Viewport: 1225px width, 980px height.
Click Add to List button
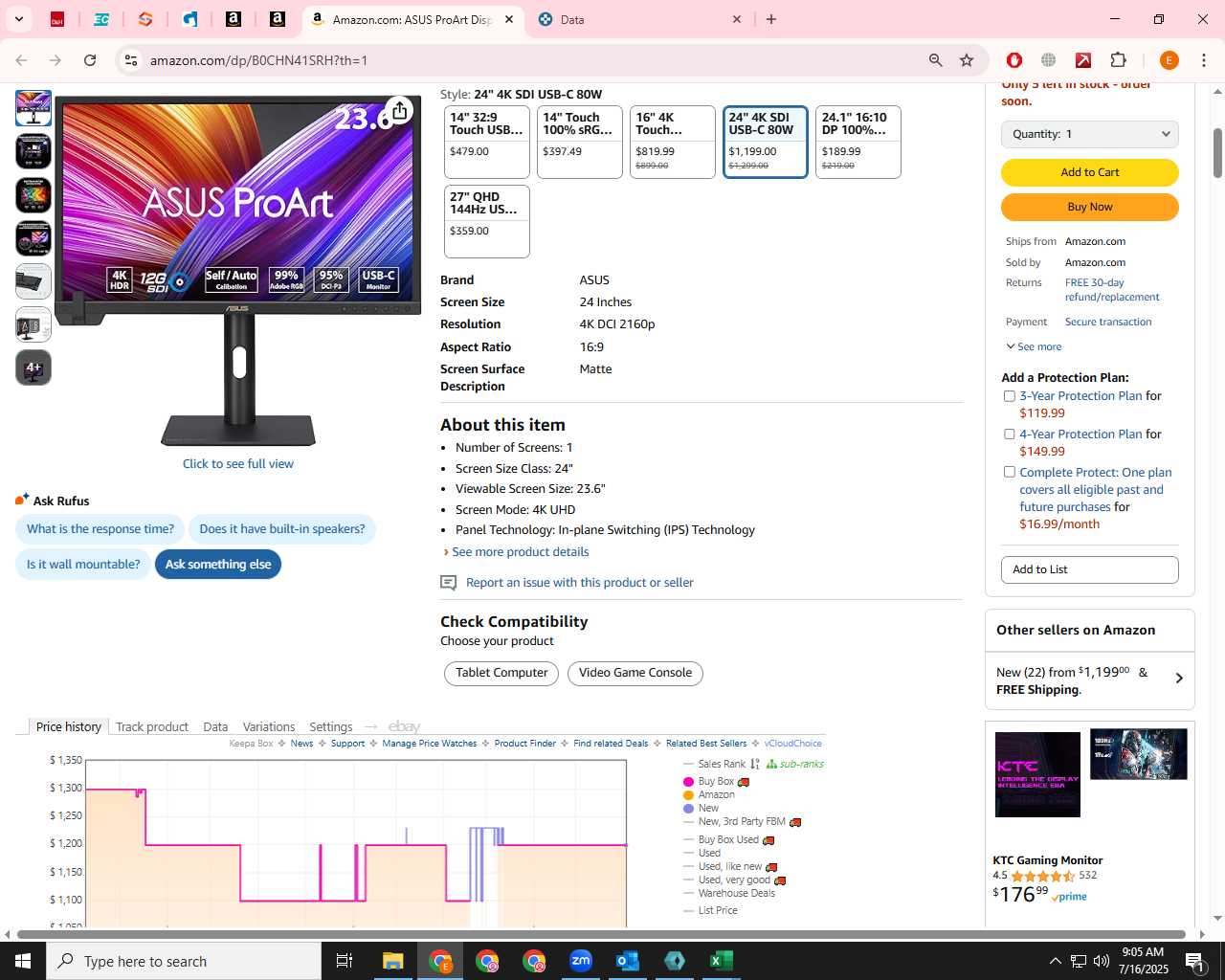(1090, 569)
